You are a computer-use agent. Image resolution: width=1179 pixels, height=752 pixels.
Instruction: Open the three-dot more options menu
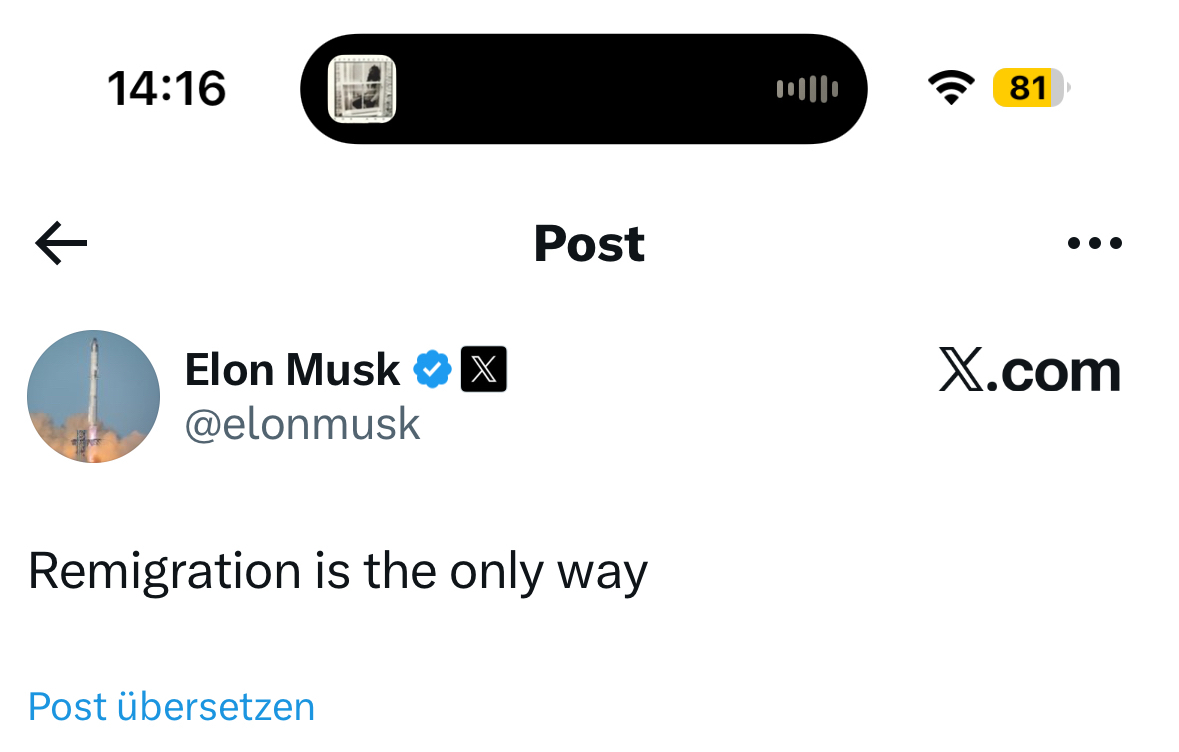click(1095, 243)
